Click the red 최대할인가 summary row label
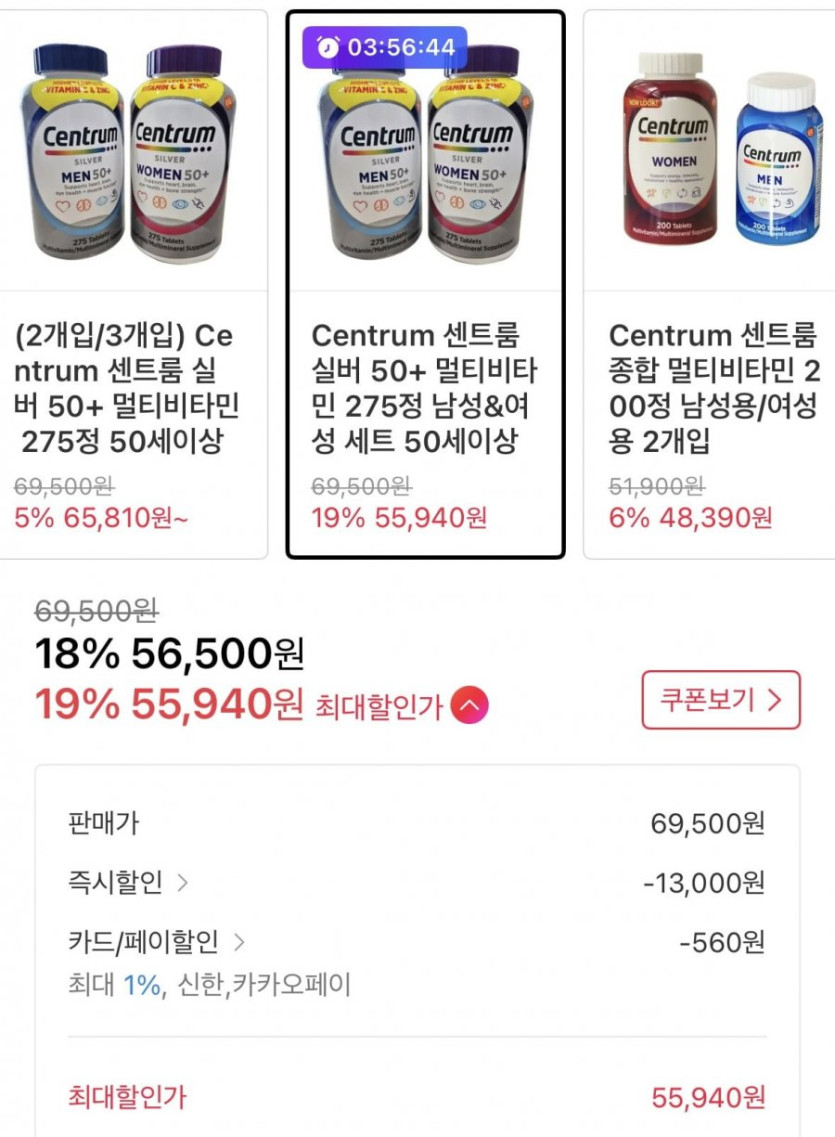Viewport: 835px width, 1137px height. coord(126,1097)
